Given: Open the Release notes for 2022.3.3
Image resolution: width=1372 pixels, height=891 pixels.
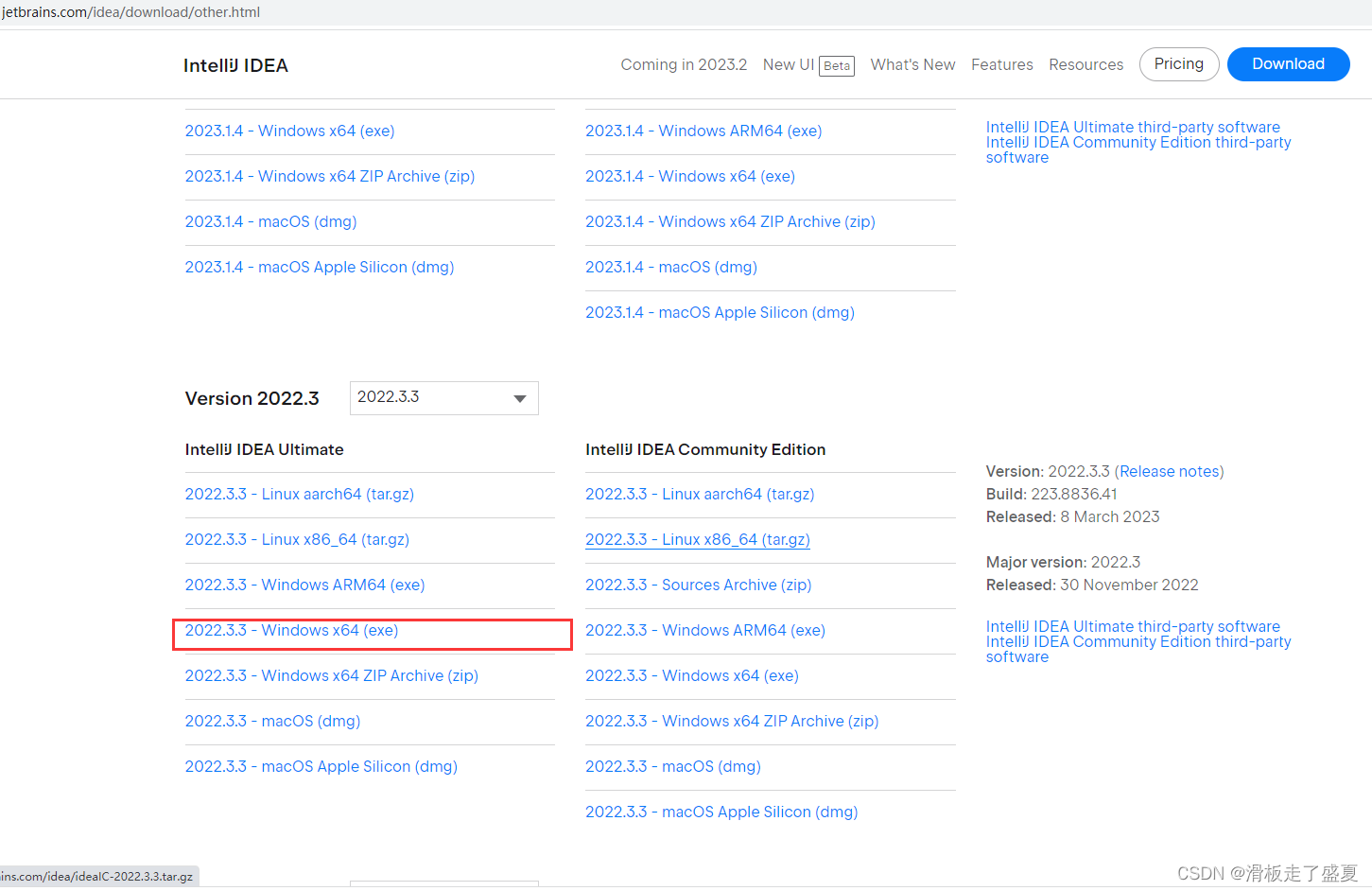Looking at the screenshot, I should [x=1170, y=471].
